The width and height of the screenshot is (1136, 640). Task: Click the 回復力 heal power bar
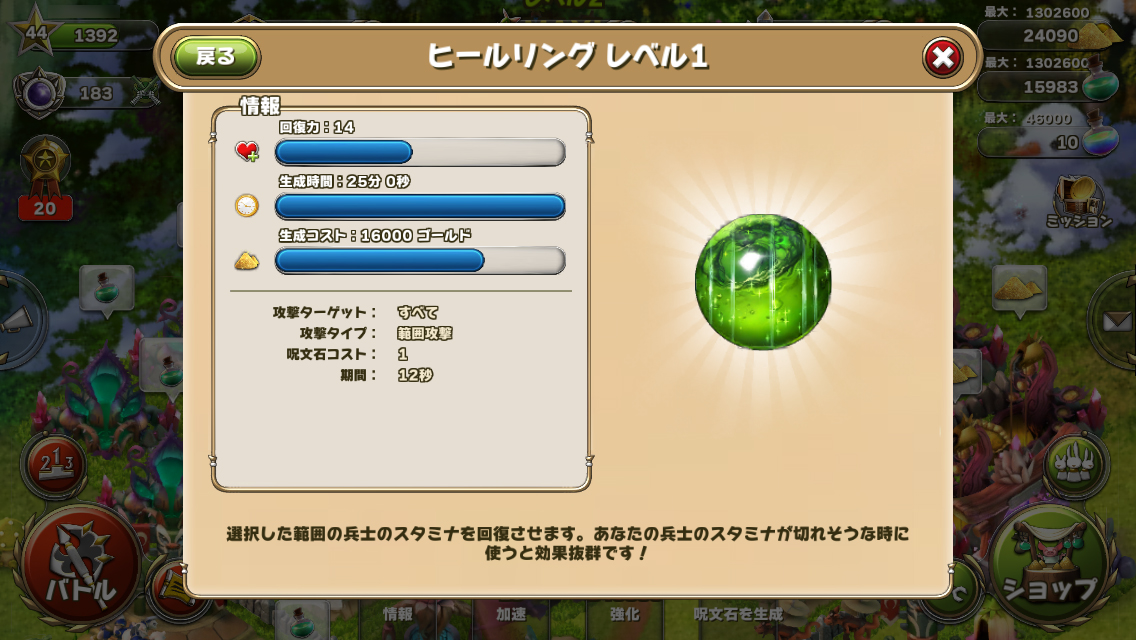pos(420,152)
